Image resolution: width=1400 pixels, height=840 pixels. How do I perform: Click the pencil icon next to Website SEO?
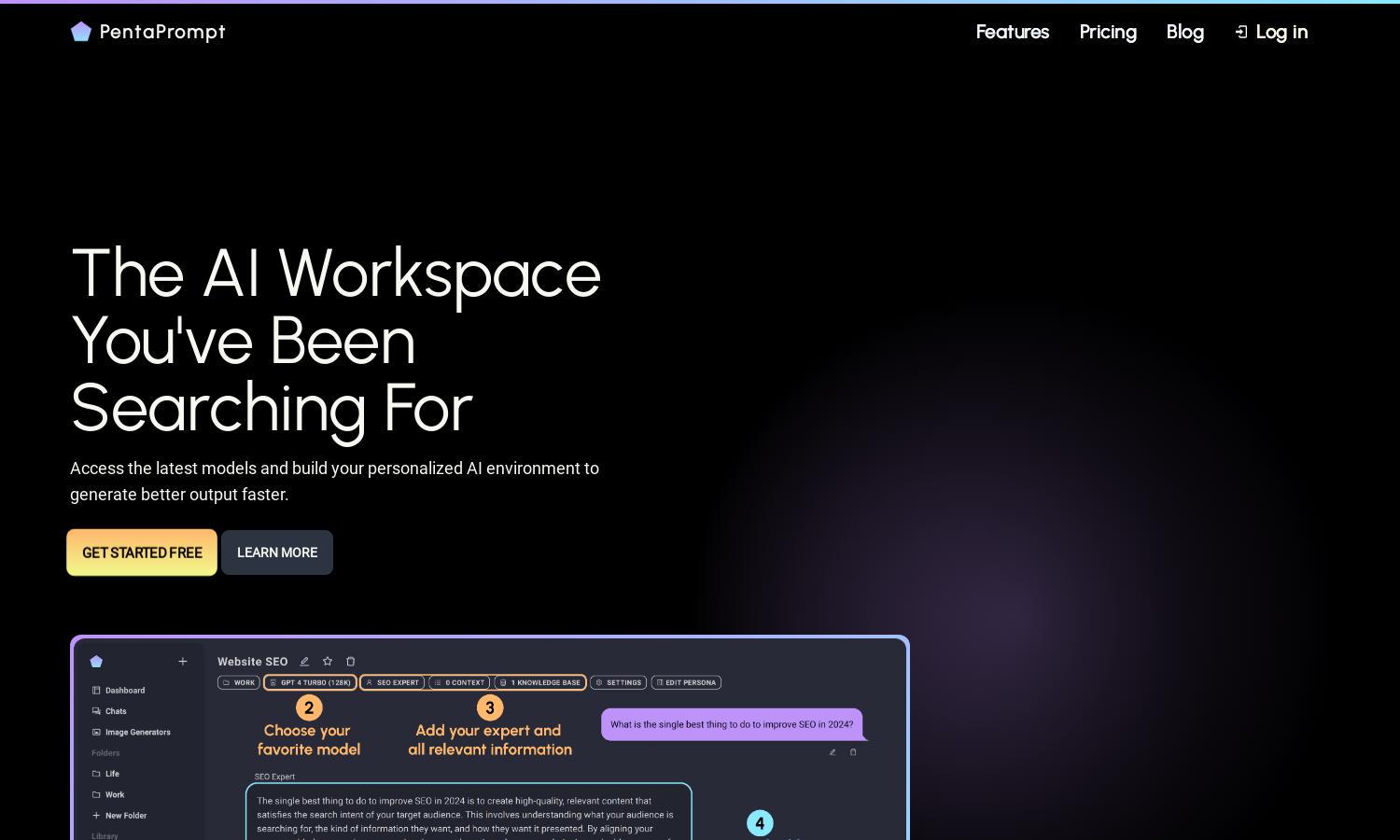(304, 661)
